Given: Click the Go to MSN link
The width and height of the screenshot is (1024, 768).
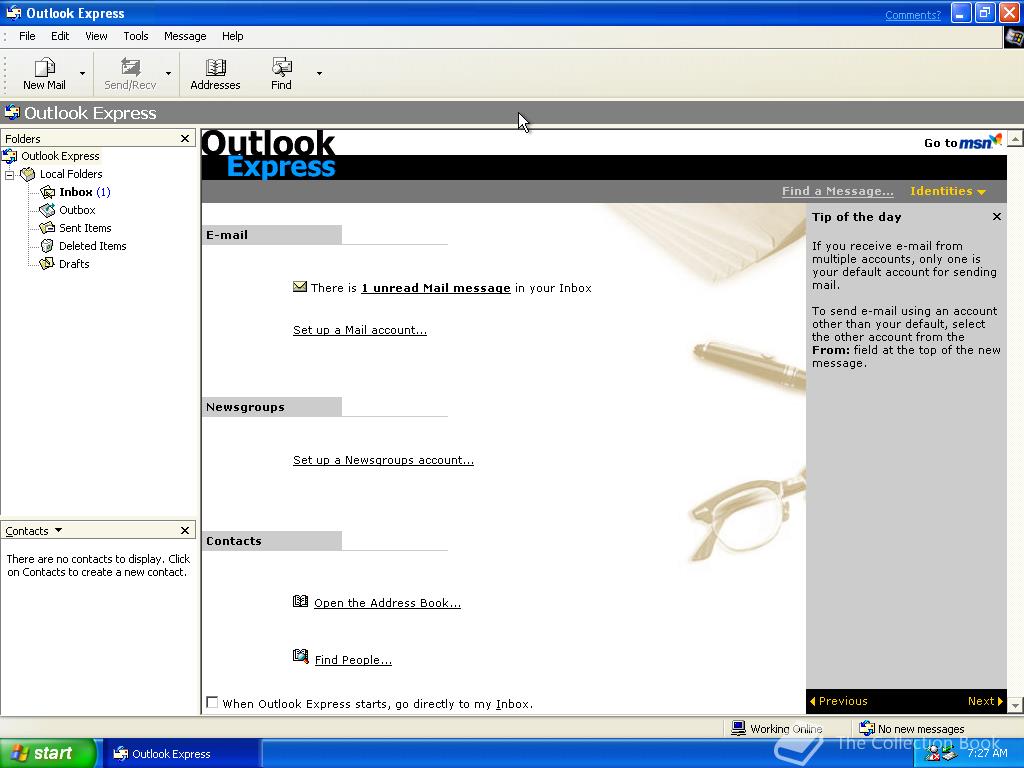Looking at the screenshot, I should pyautogui.click(x=963, y=142).
